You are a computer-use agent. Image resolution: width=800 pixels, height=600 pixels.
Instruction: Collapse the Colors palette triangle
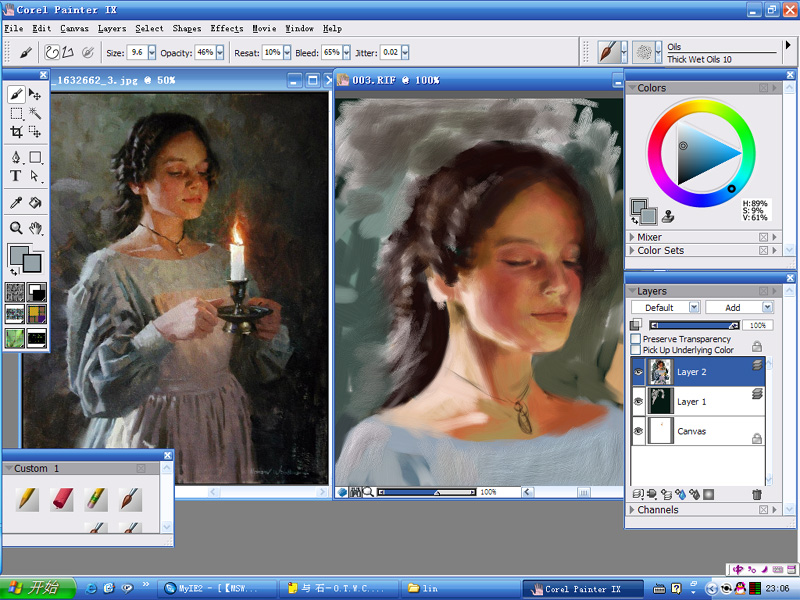coord(632,88)
